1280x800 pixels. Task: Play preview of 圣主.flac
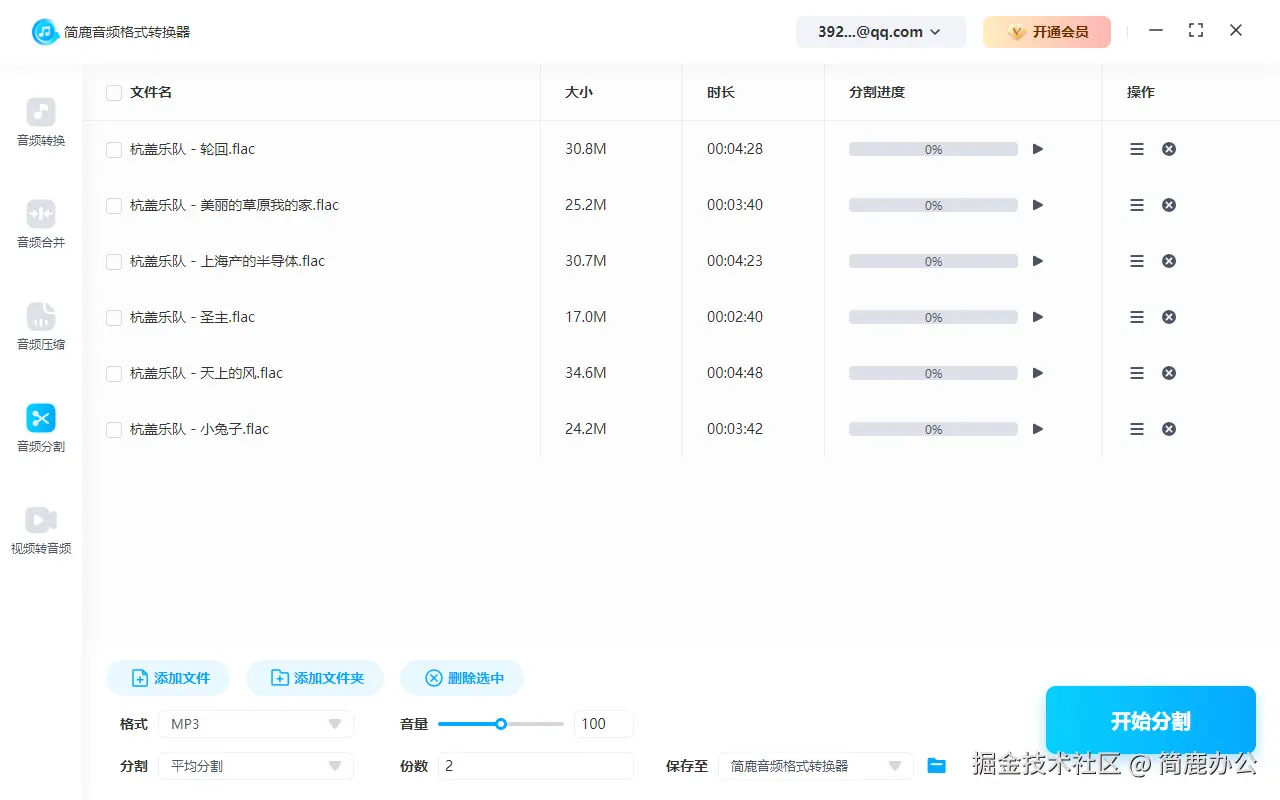[1038, 317]
